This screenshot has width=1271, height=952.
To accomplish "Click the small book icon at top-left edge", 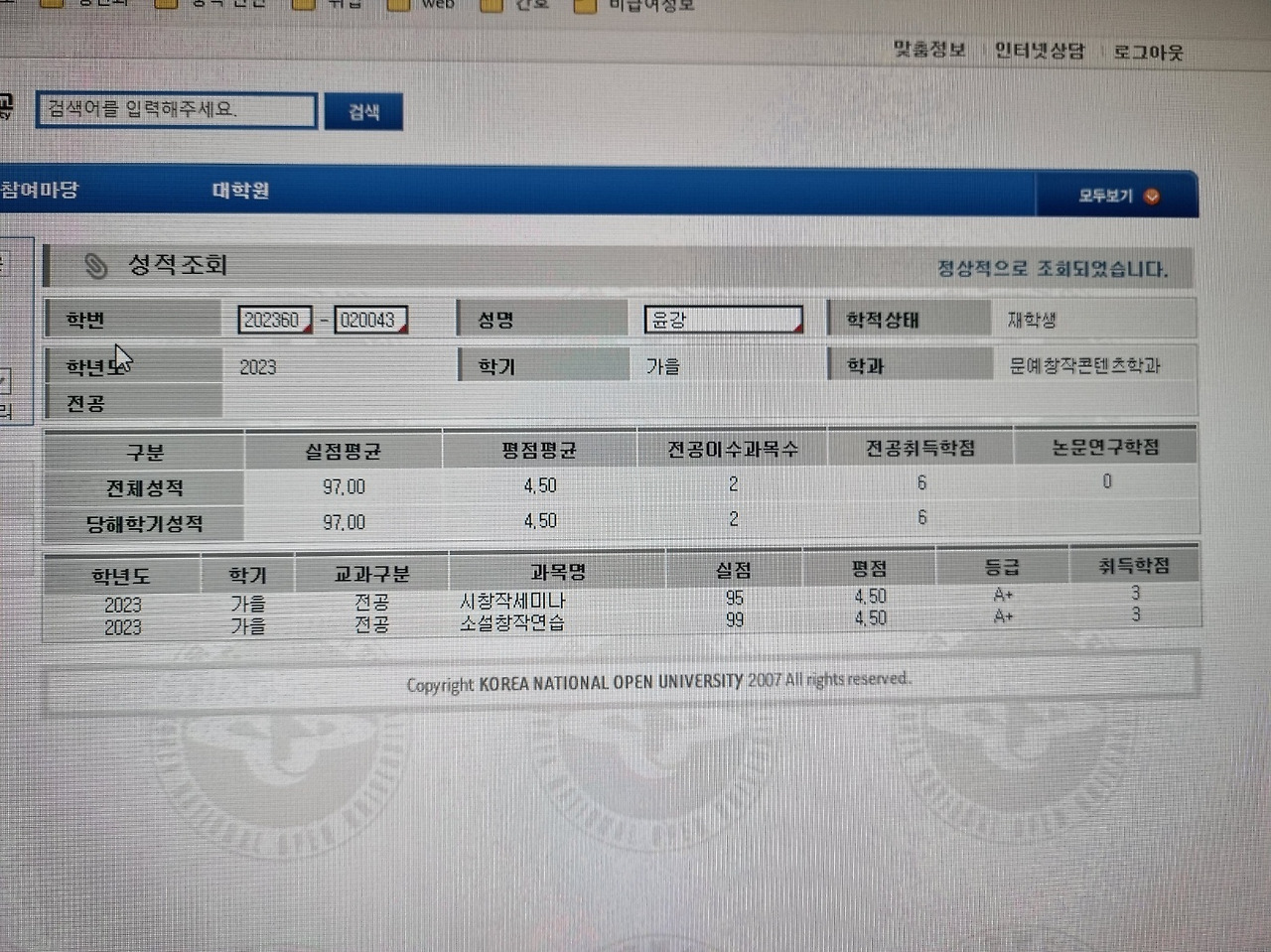I will 6,104.
